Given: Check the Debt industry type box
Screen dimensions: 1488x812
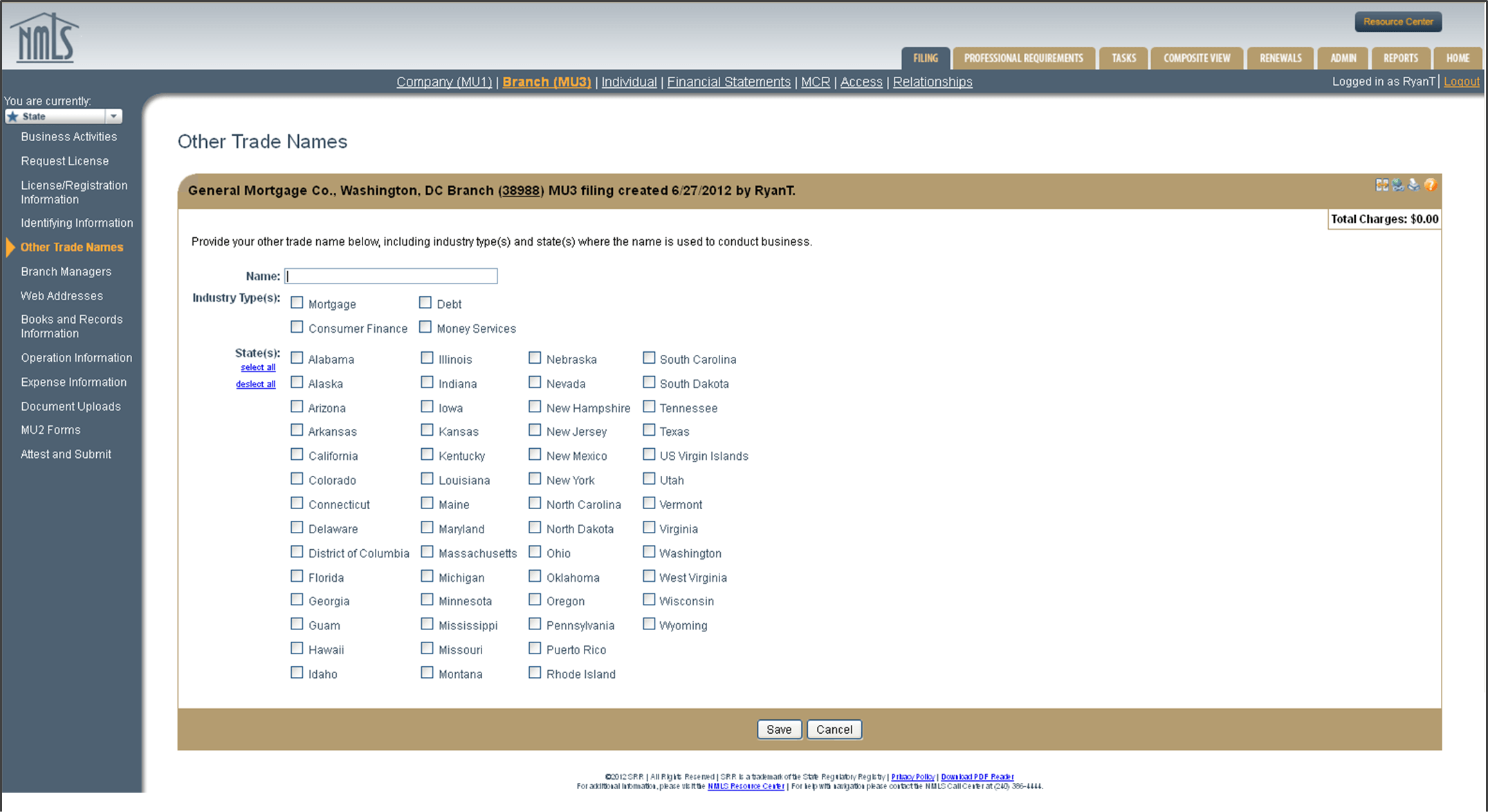Looking at the screenshot, I should (x=425, y=303).
